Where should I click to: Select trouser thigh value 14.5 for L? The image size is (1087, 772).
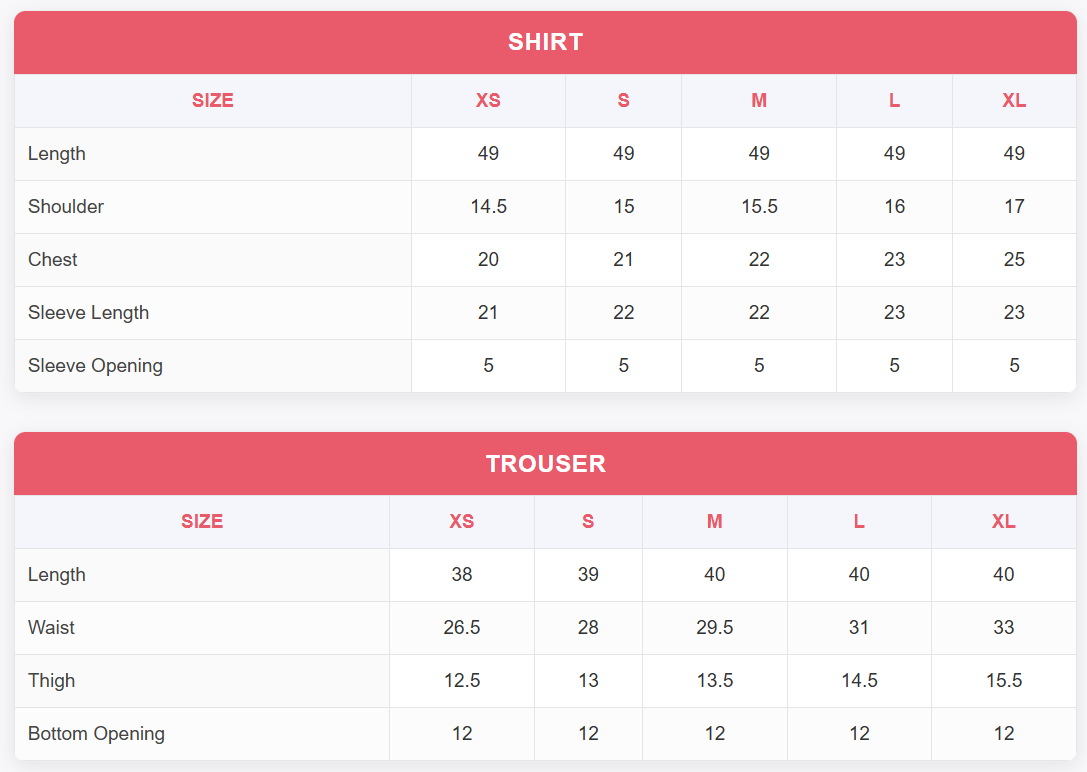click(859, 681)
